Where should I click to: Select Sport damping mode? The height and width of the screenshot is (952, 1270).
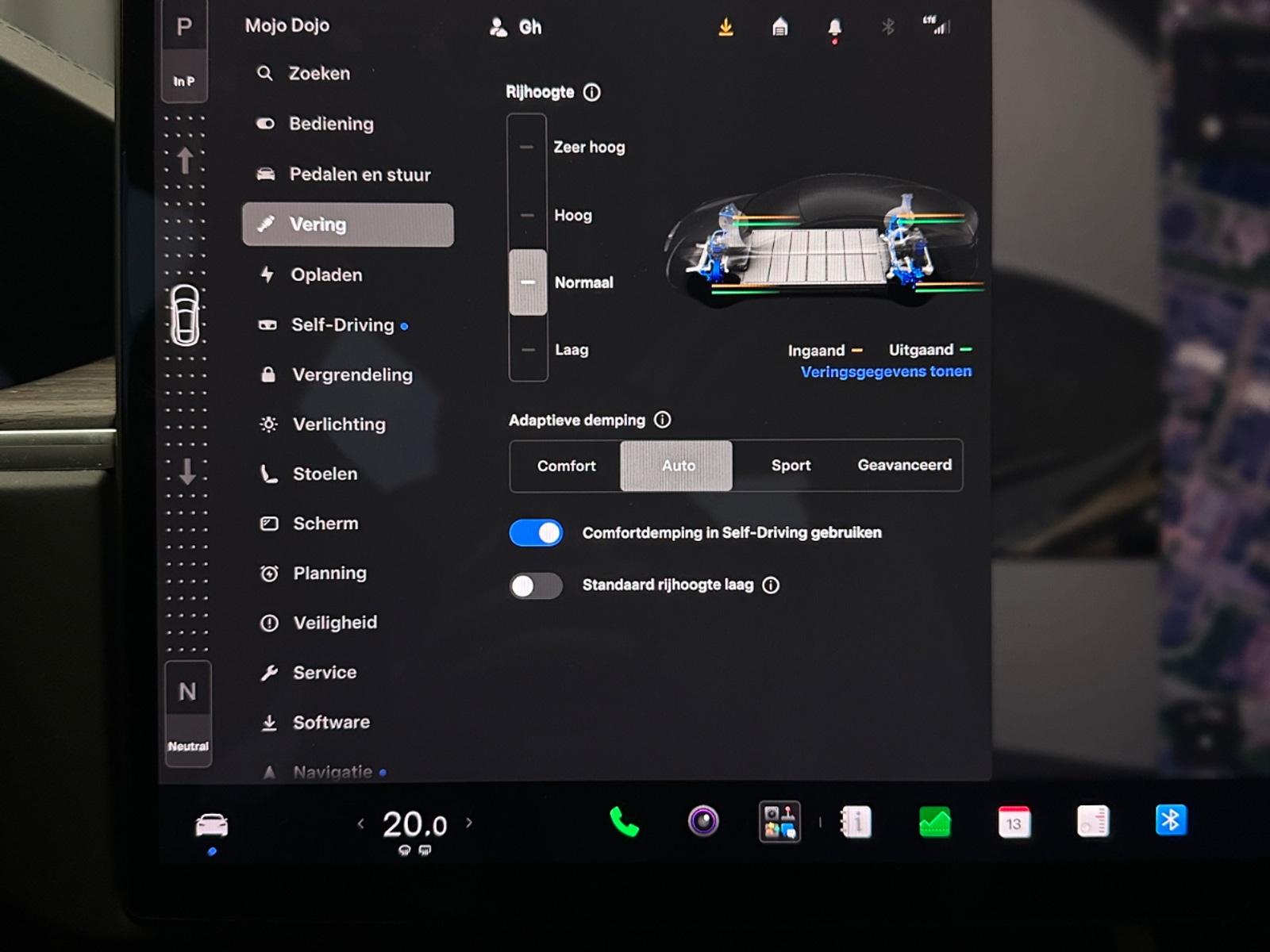tap(791, 466)
